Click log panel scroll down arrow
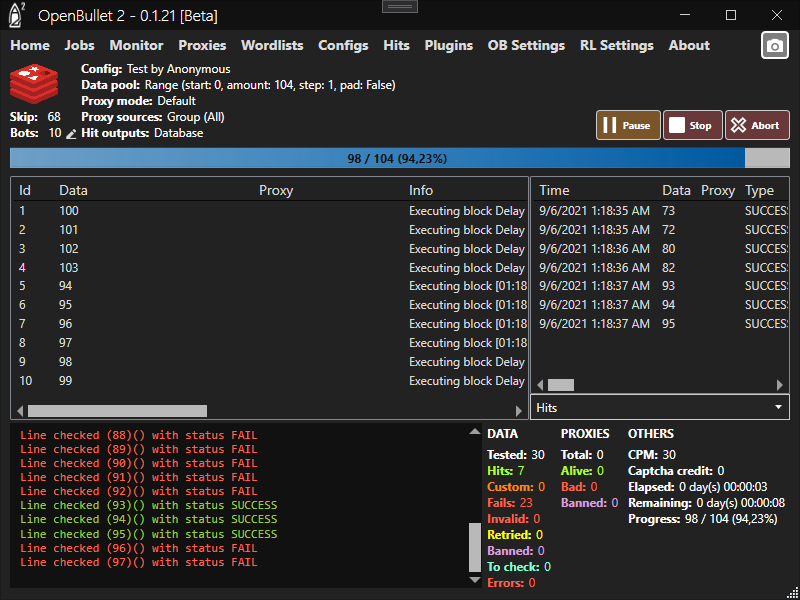Screen dimensions: 800x600 [x=474, y=580]
